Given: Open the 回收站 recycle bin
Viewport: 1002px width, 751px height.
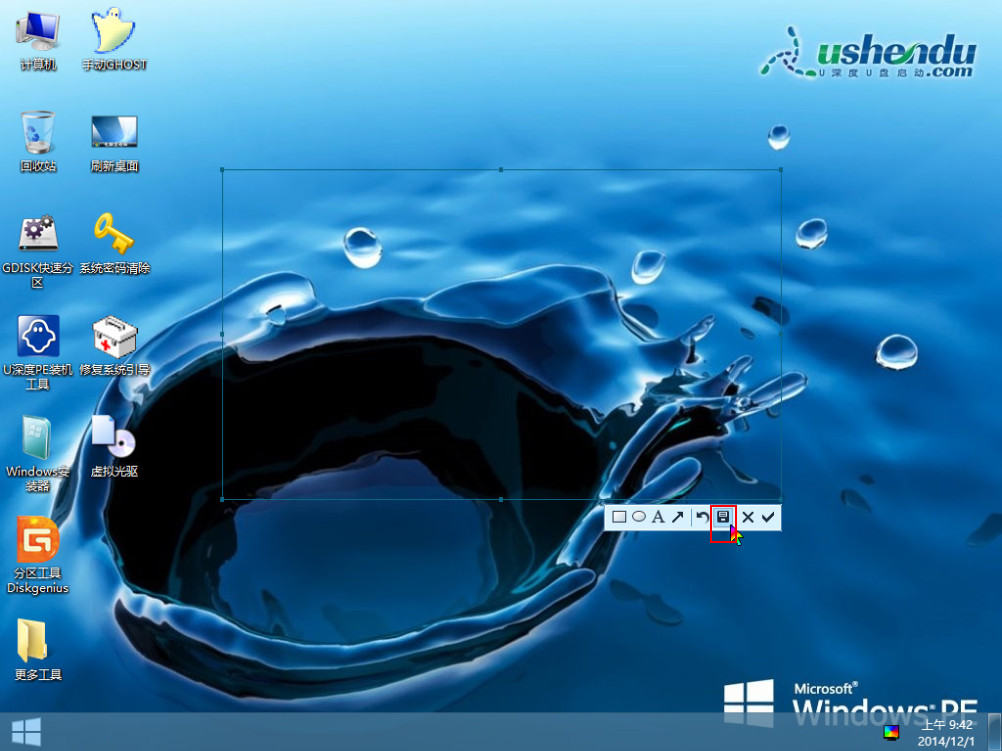Looking at the screenshot, I should (x=38, y=141).
